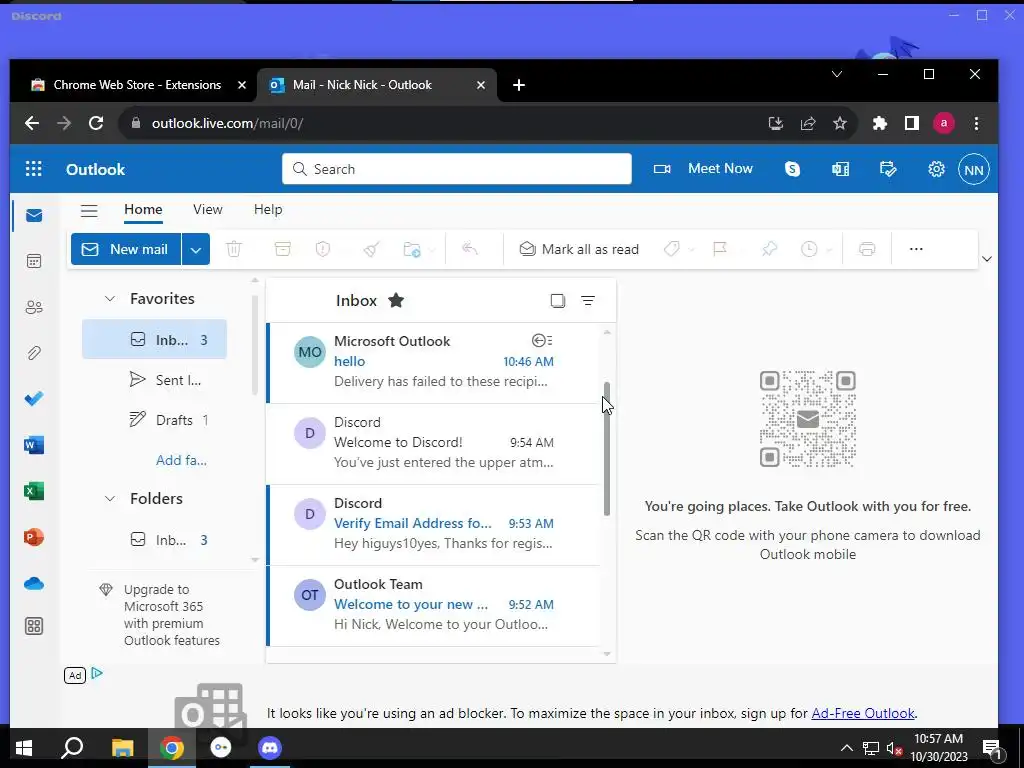Open File Explorer from the taskbar
The width and height of the screenshot is (1024, 768).
tap(122, 748)
